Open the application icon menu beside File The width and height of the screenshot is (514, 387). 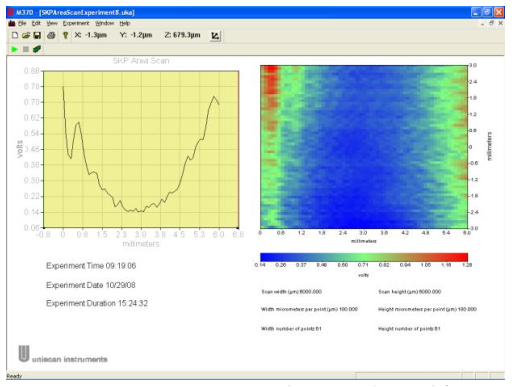click(x=12, y=23)
